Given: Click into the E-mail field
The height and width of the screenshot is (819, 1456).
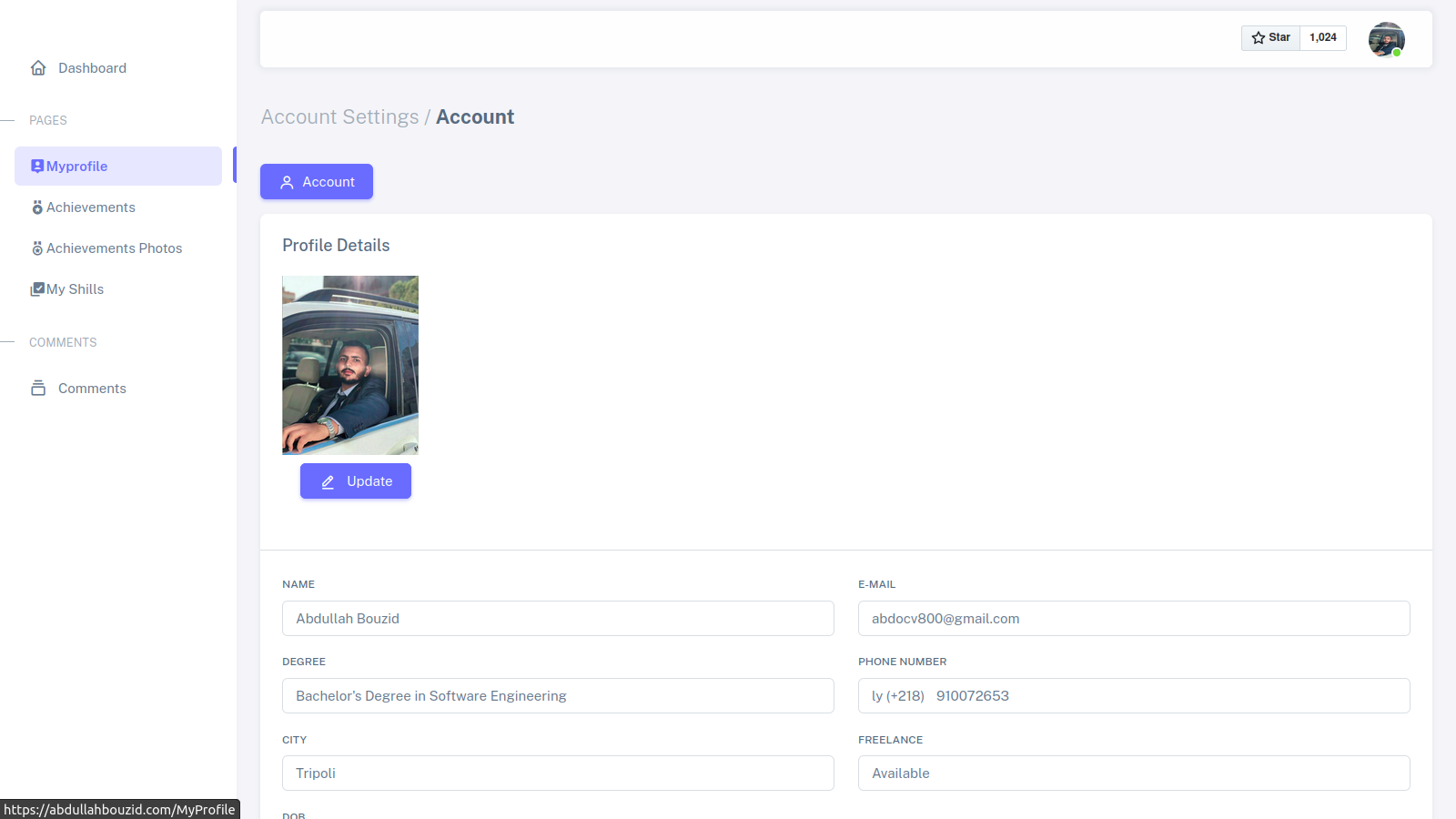Looking at the screenshot, I should pos(1134,619).
